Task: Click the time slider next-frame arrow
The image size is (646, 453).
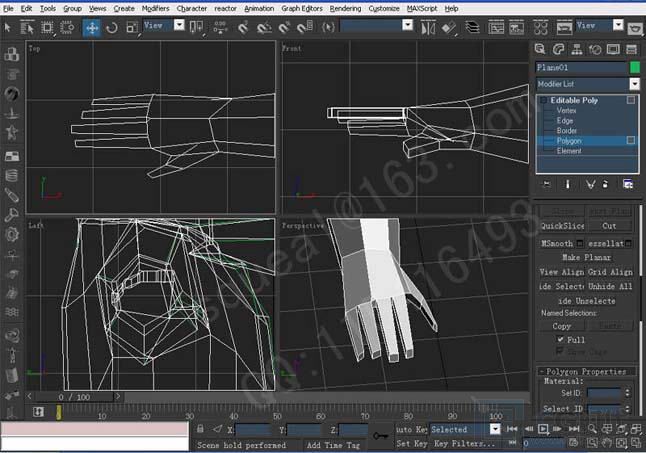Action: 118,396
